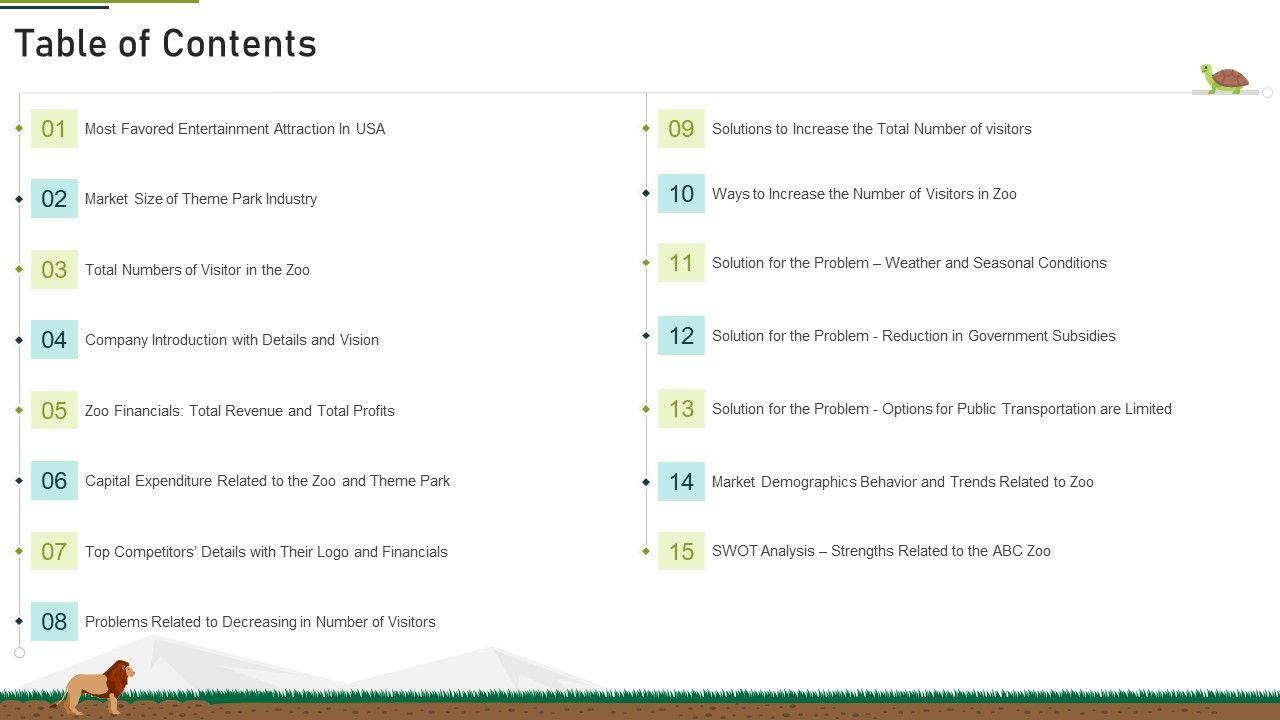1280x720 pixels.
Task: Go to Total Numbers of Visitor in the Zoo
Action: pos(197,270)
